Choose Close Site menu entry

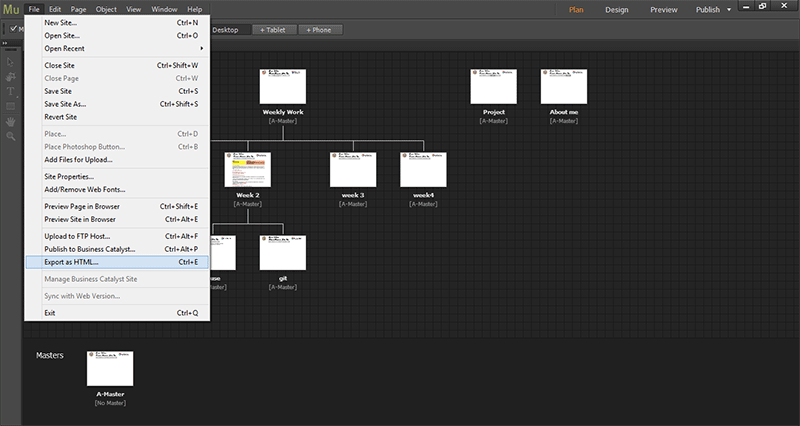117,65
